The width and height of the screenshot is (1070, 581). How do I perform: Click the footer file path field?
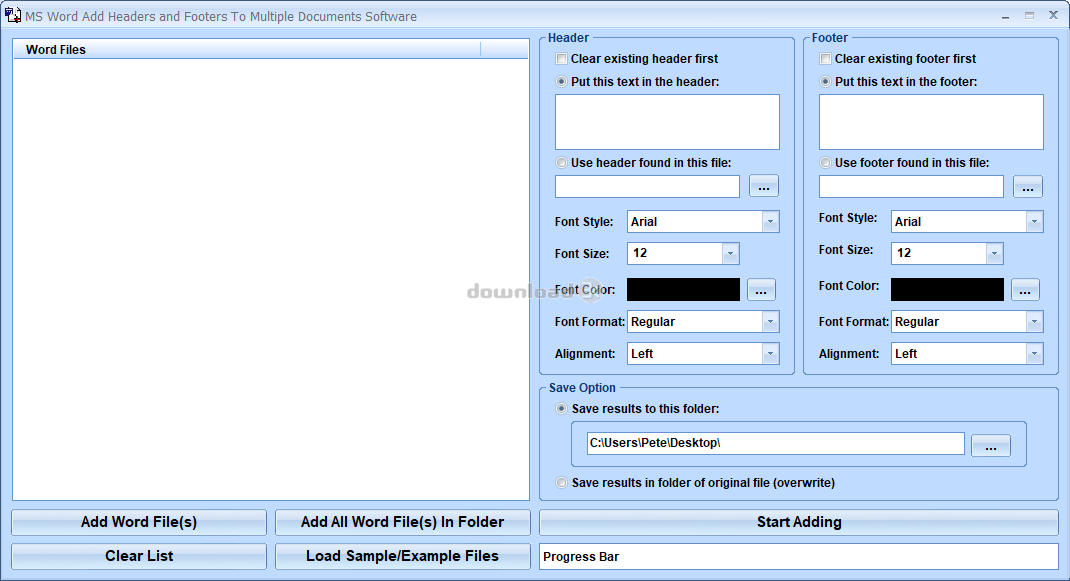(x=912, y=186)
